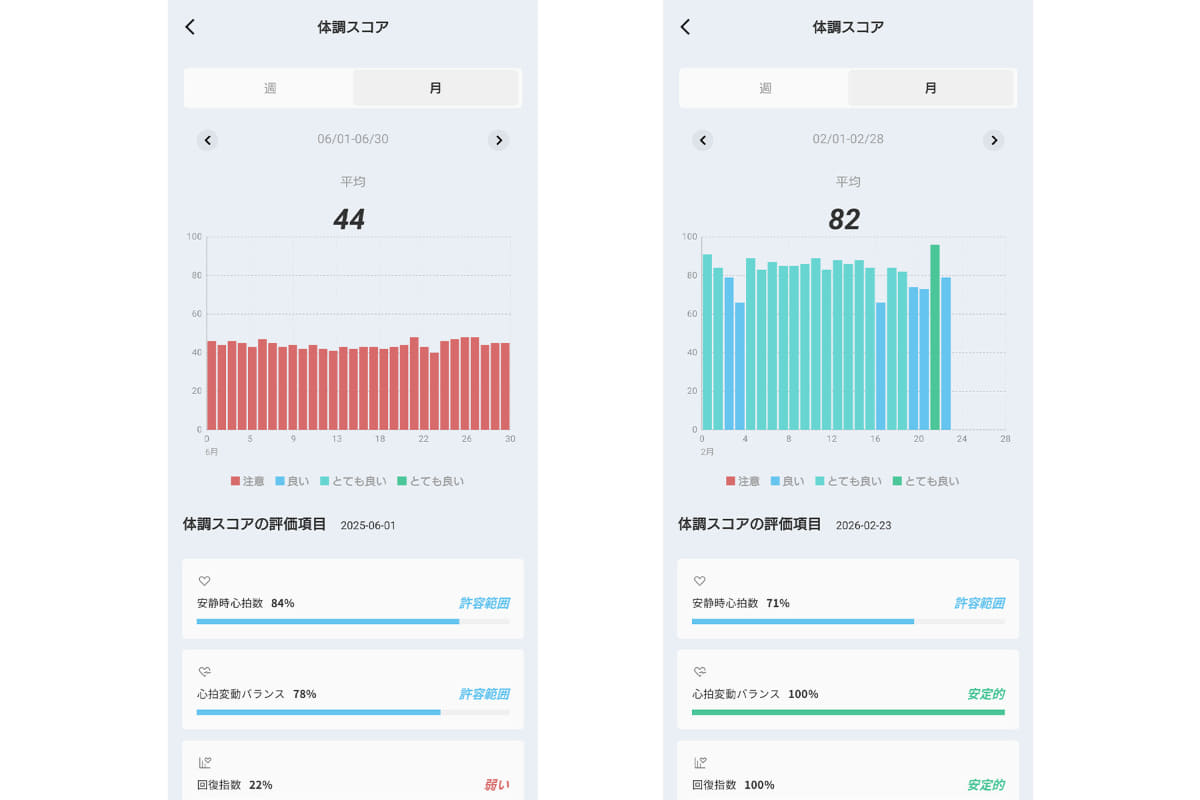The width and height of the screenshot is (1200, 800).
Task: Click the 心拍変動バランス 100% progress bar
Action: [x=848, y=711]
